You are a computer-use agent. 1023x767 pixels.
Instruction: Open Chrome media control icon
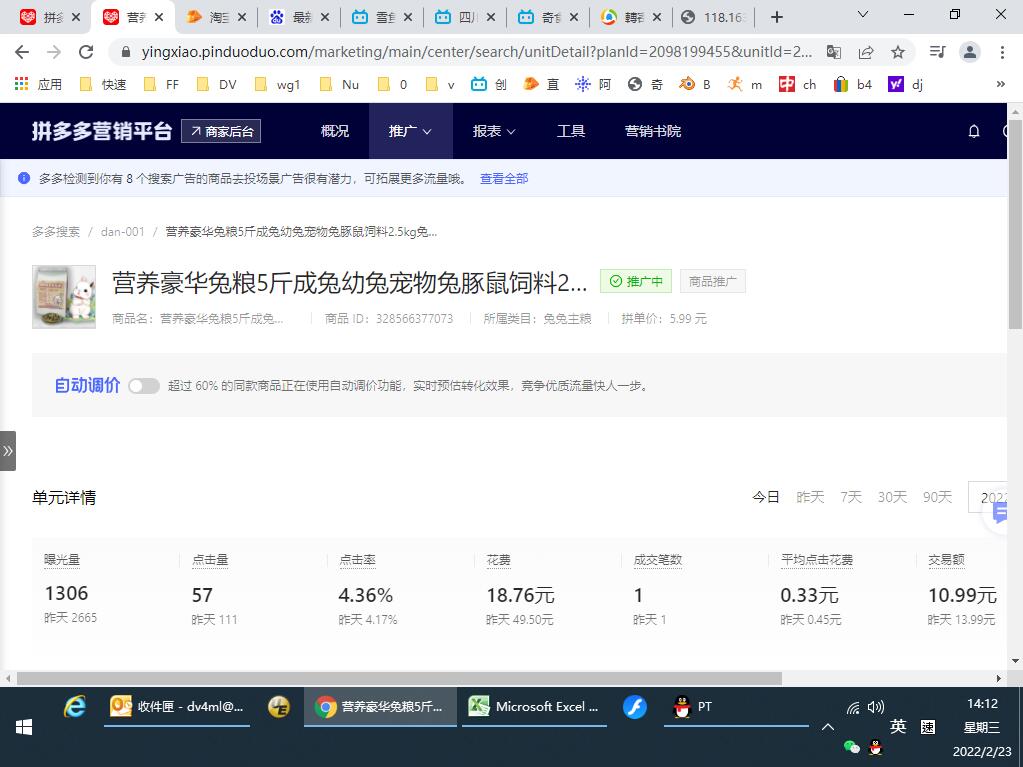click(938, 52)
